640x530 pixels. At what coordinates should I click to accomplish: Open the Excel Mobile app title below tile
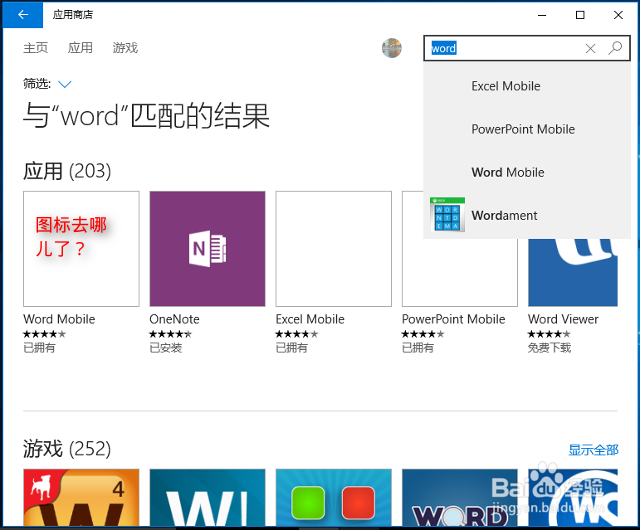point(310,319)
